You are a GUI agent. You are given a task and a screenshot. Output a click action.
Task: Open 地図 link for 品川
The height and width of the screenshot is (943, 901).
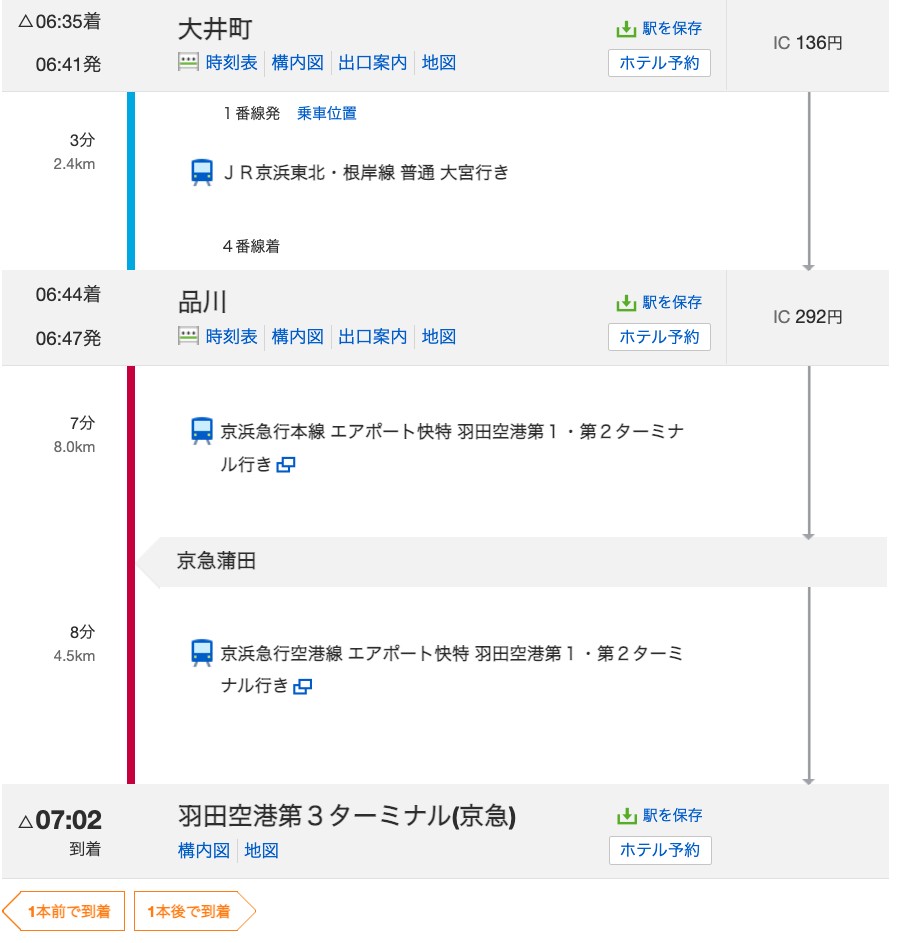coord(438,336)
